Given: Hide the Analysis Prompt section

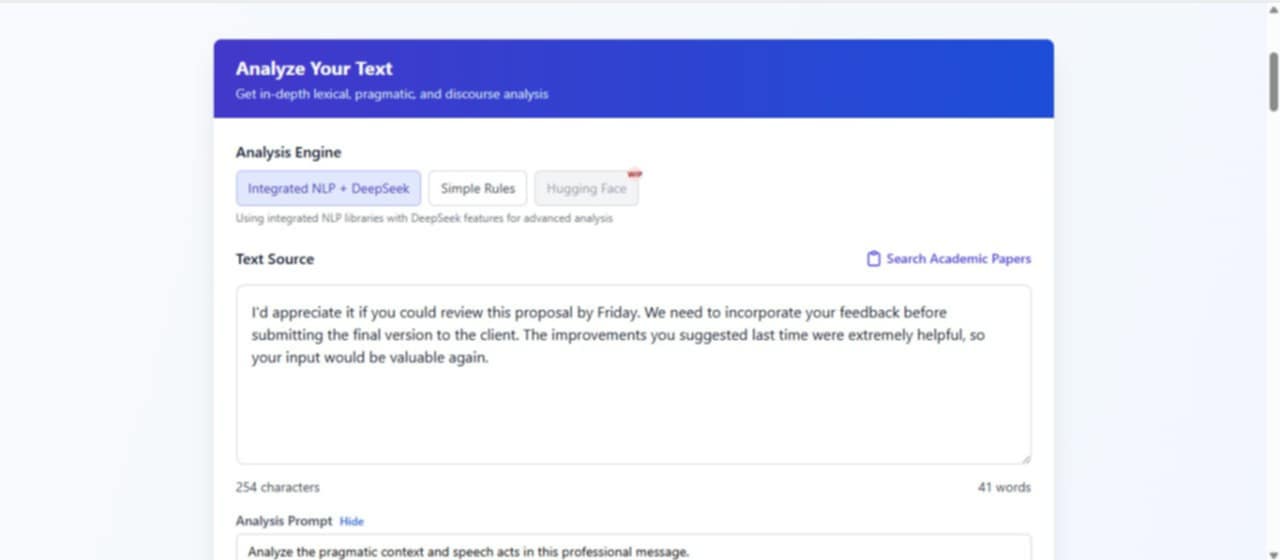Looking at the screenshot, I should 351,521.
